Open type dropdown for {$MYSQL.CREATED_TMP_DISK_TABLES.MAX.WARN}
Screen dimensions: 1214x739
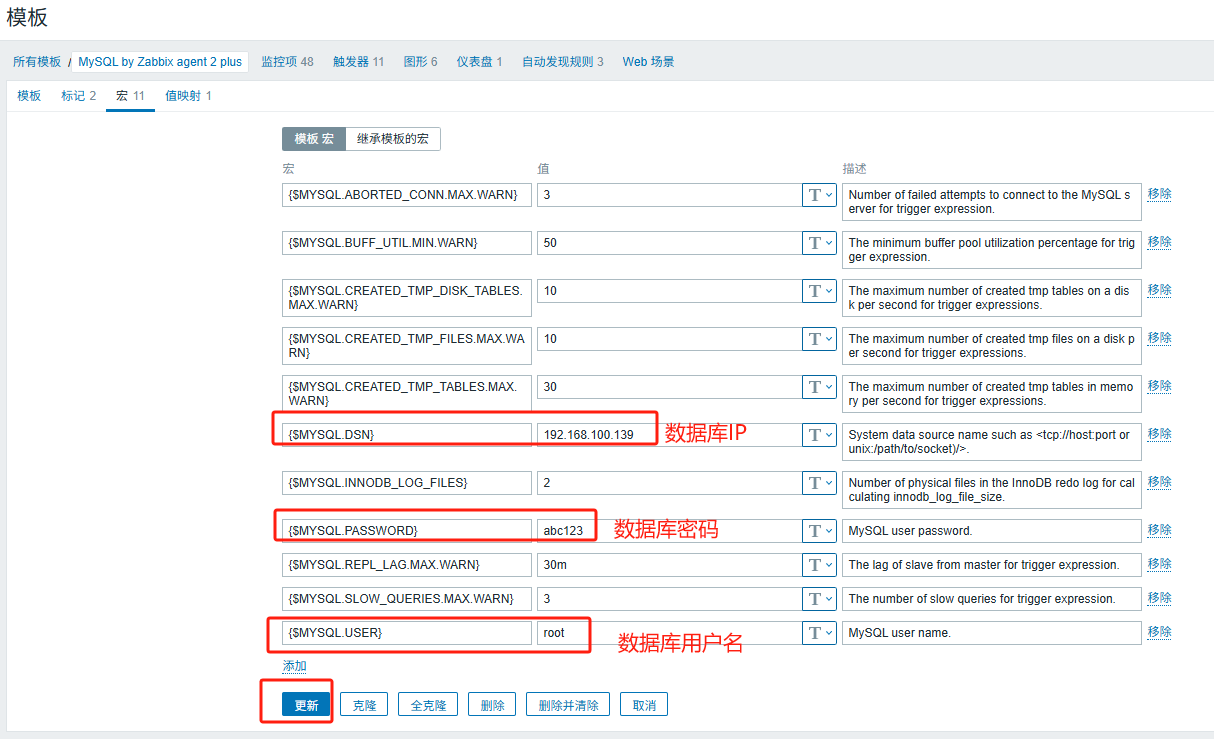coord(819,291)
